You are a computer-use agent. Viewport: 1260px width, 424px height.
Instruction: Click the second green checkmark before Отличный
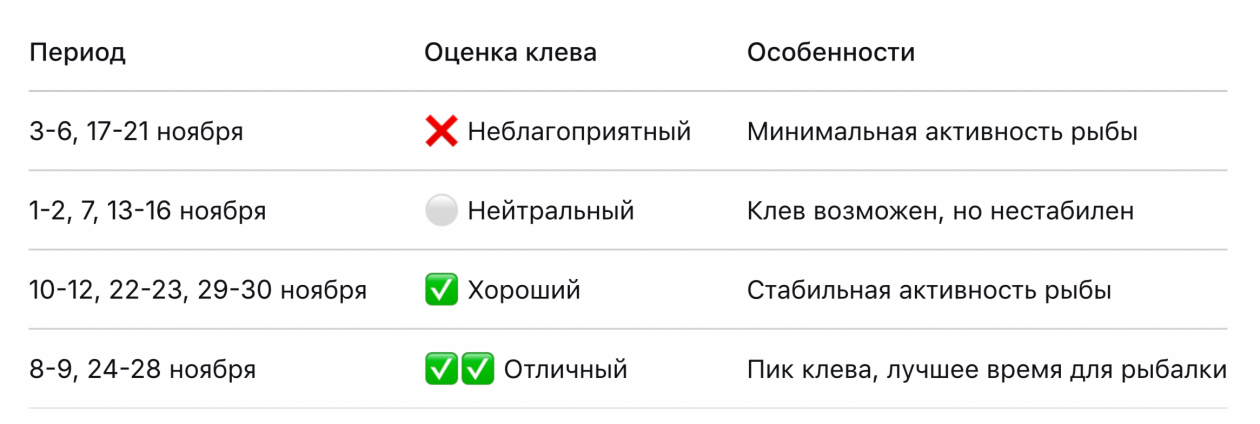(x=478, y=370)
